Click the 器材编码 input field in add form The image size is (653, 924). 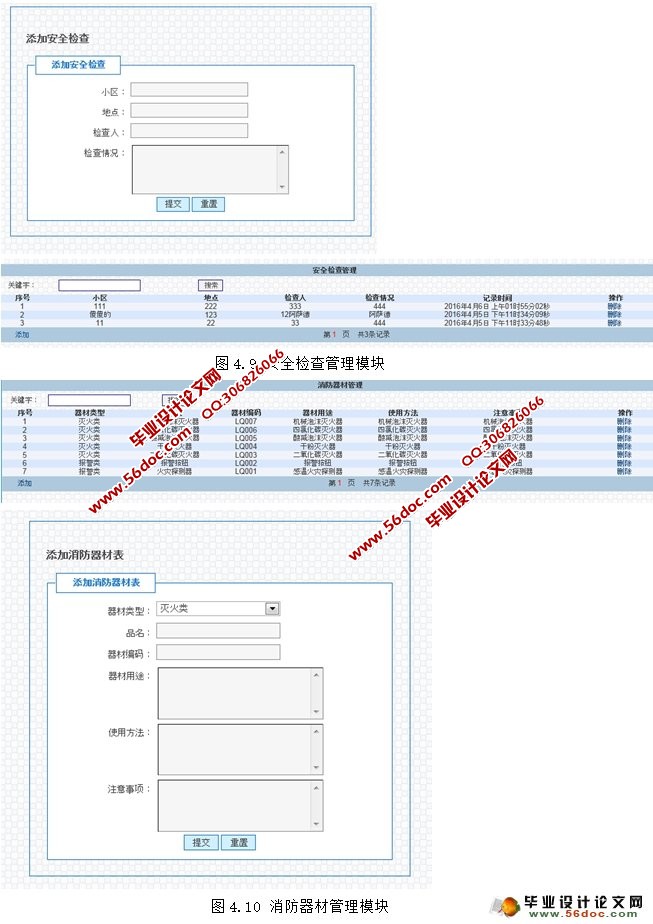218,652
